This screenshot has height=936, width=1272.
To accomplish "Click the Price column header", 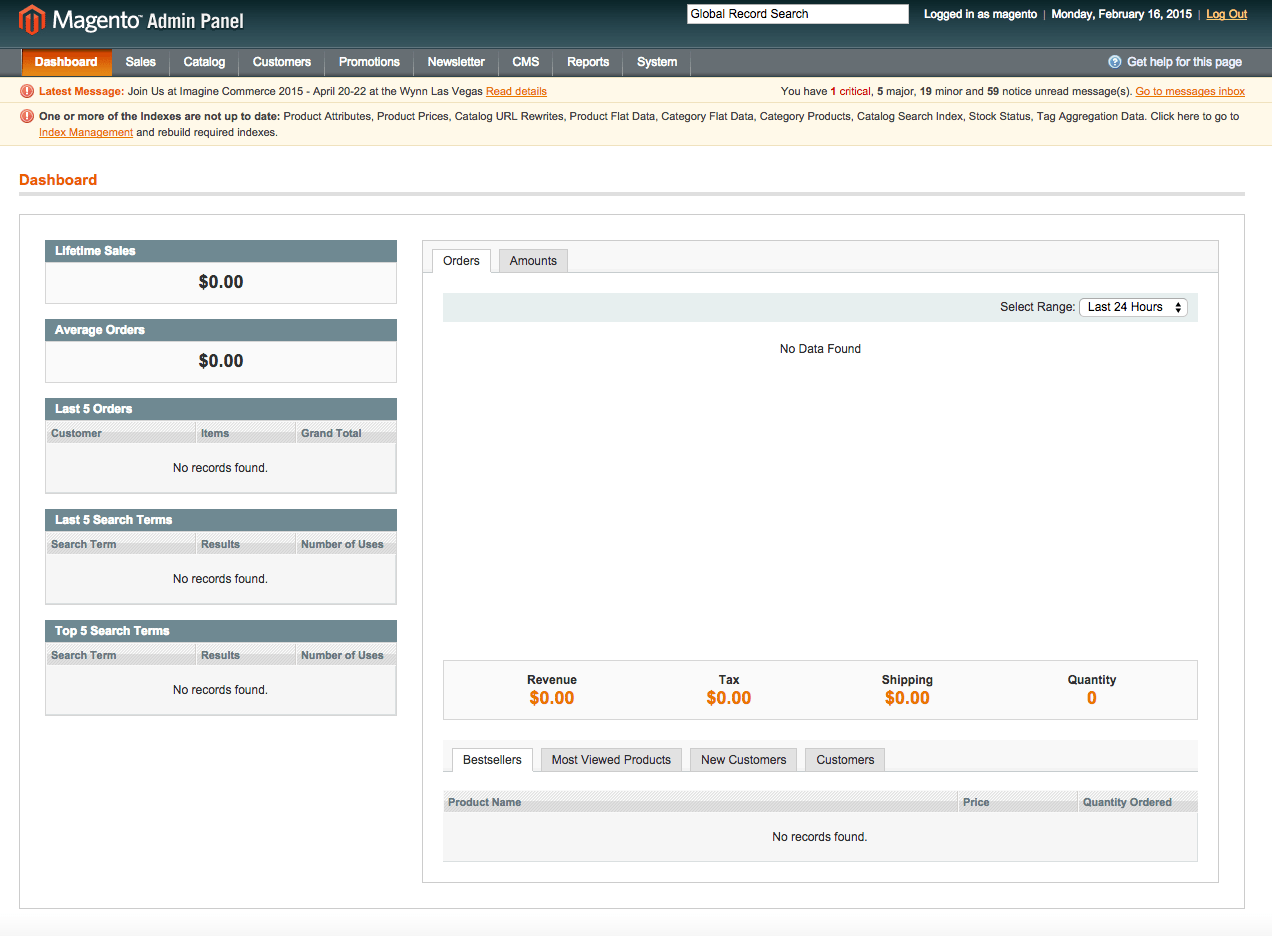I will (1018, 802).
